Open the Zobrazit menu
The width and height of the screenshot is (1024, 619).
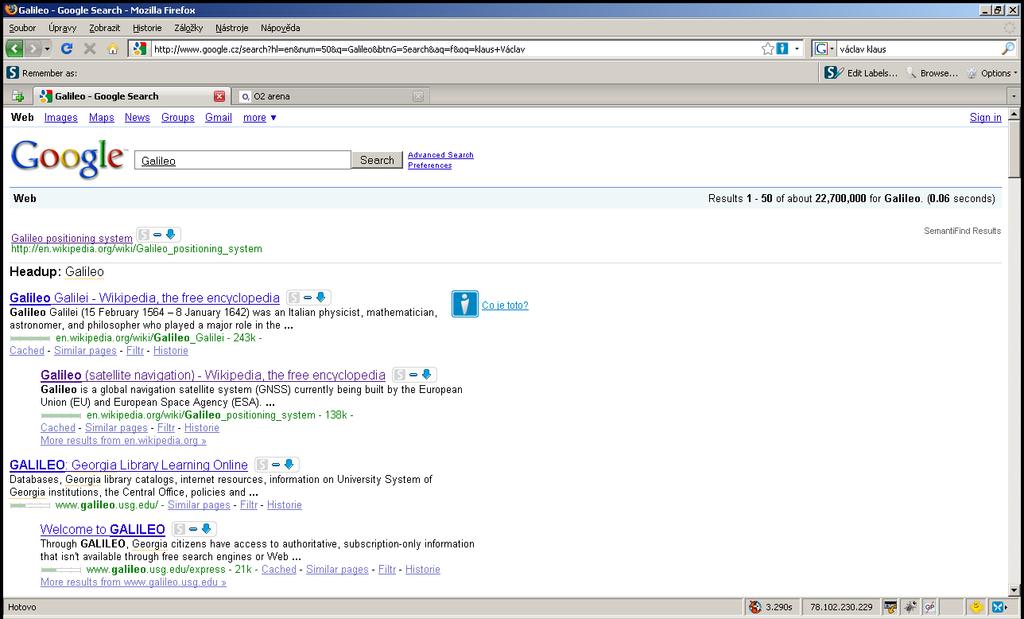point(104,28)
